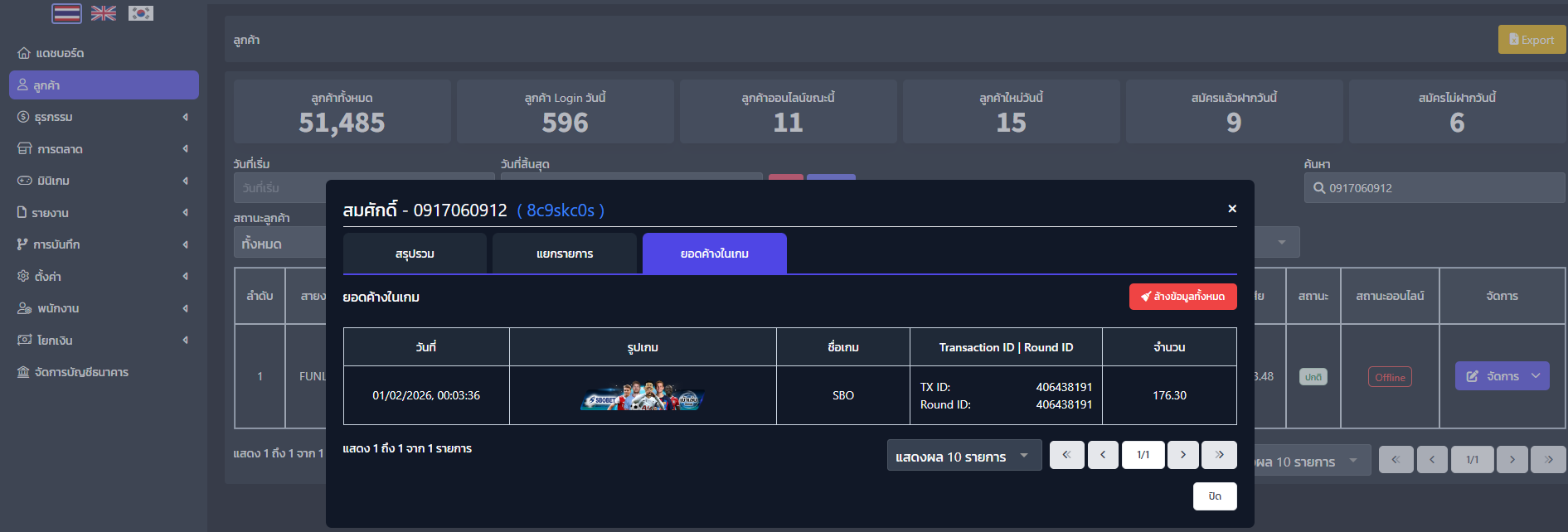Choose the Korean flag language
1568x532 pixels.
pyautogui.click(x=141, y=13)
